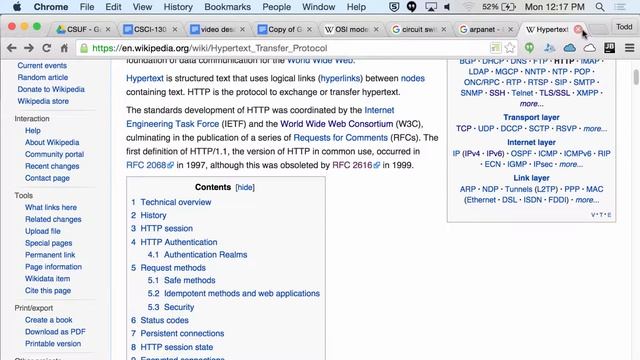This screenshot has width=640, height=360.
Task: Expand more Internet layer protocols
Action: [x=571, y=164]
